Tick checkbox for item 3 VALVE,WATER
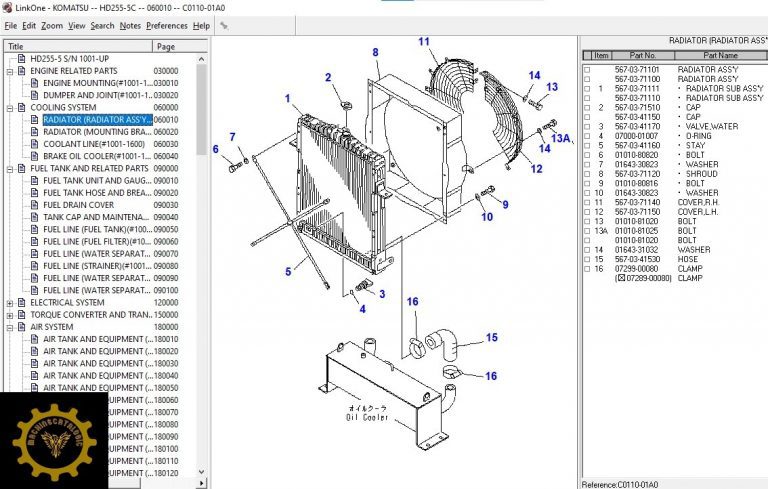 point(587,126)
